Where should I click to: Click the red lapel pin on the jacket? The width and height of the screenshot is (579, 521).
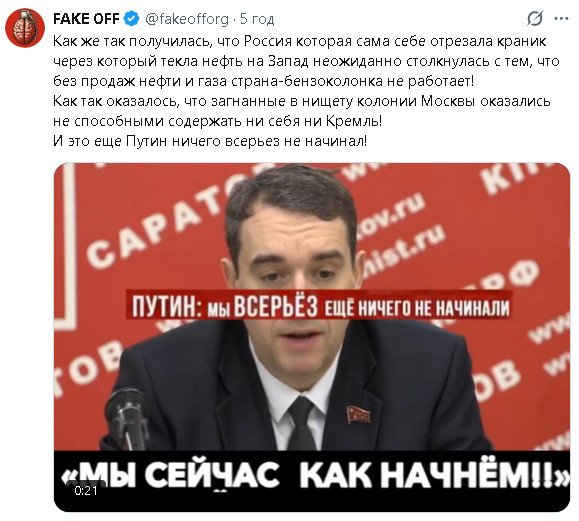pos(359,415)
